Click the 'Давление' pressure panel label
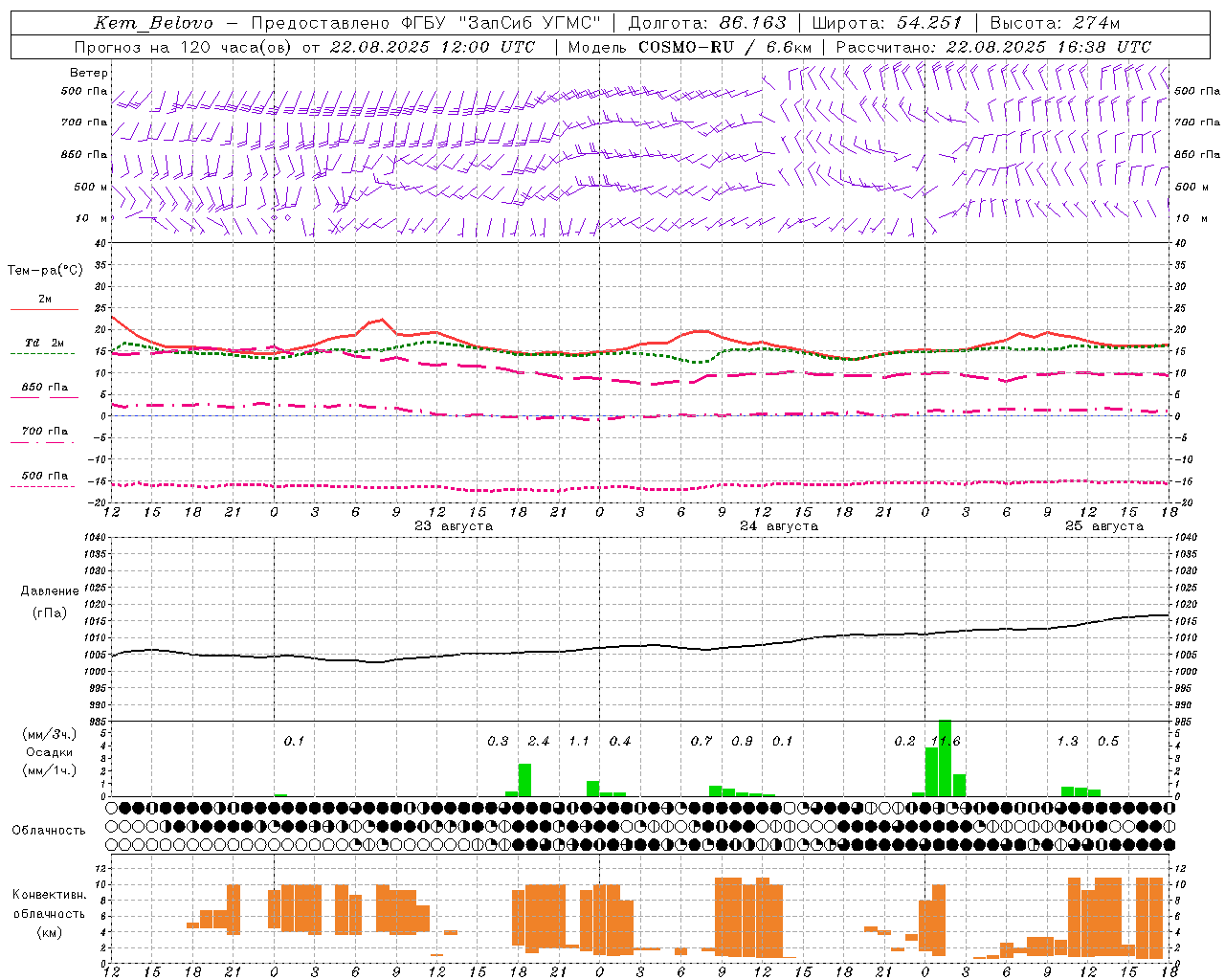 pyautogui.click(x=50, y=591)
